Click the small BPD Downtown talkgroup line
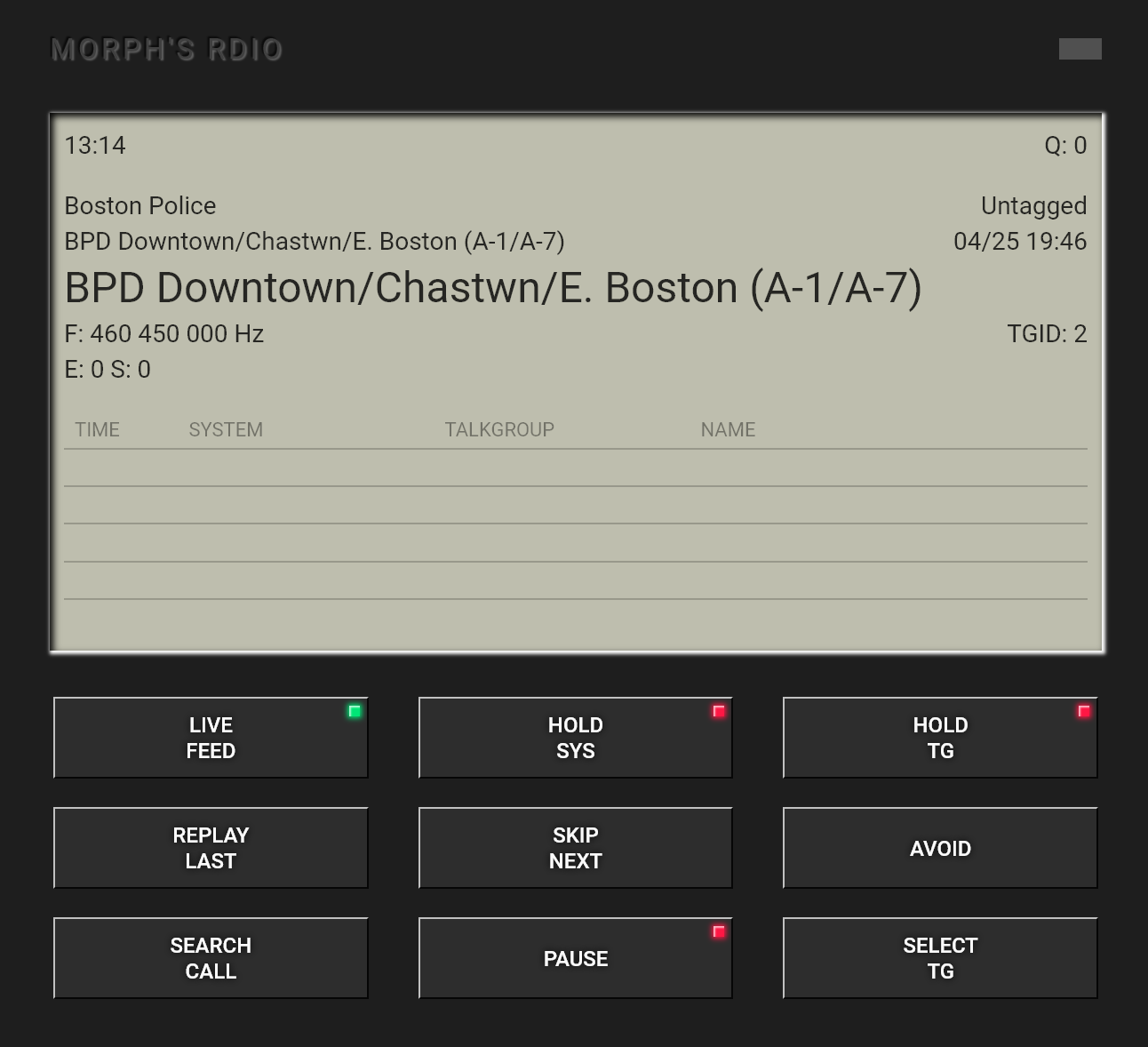 315,242
